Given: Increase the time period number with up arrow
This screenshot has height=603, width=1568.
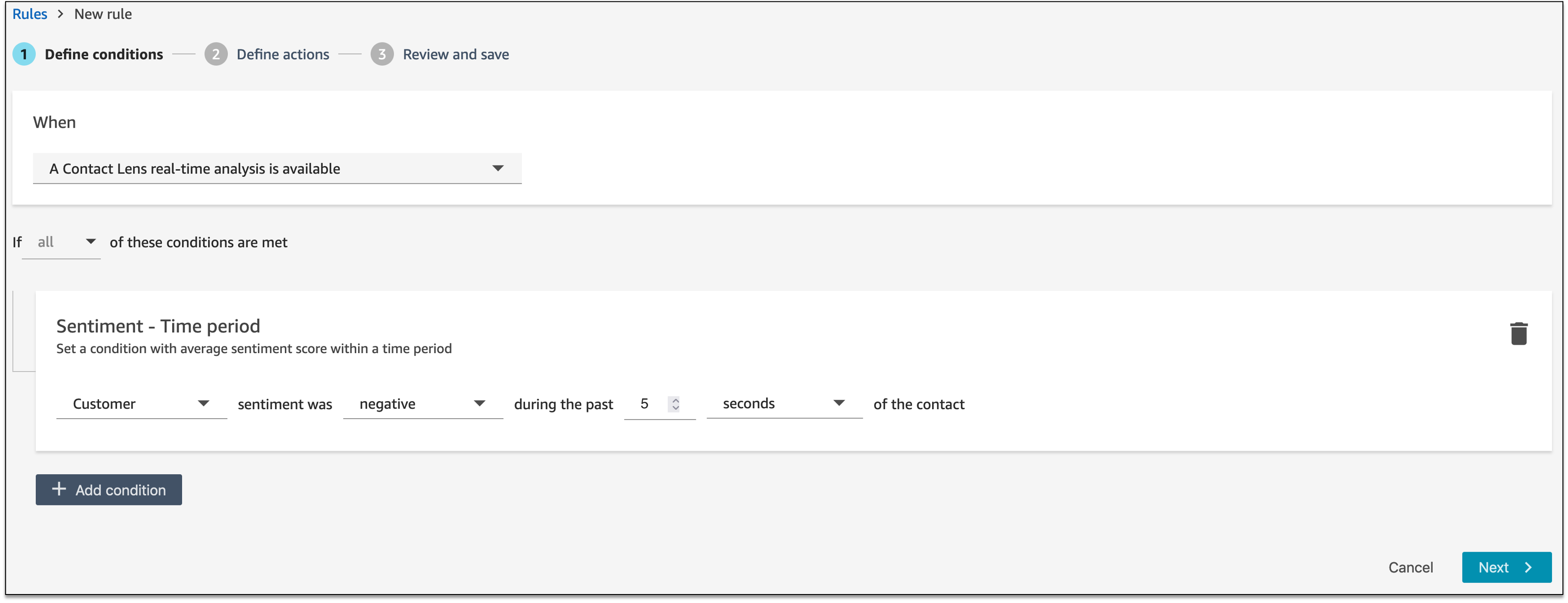Looking at the screenshot, I should coord(675,400).
